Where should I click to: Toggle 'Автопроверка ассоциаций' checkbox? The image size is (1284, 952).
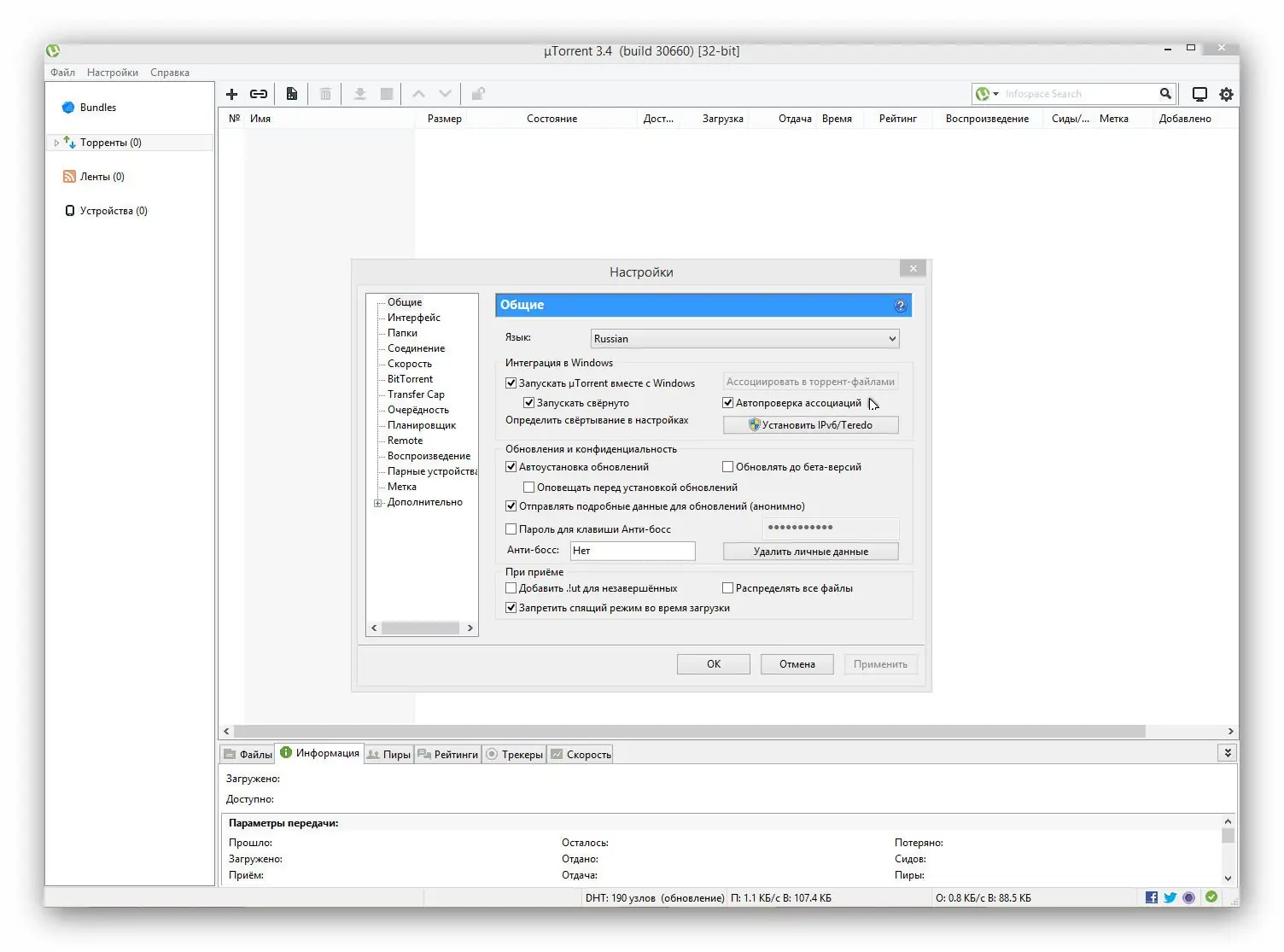727,403
